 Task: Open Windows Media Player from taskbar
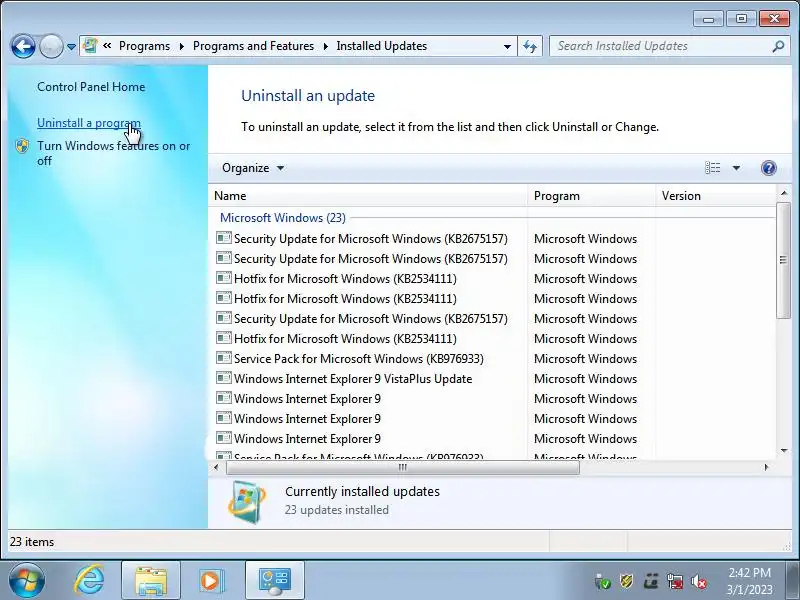[210, 581]
